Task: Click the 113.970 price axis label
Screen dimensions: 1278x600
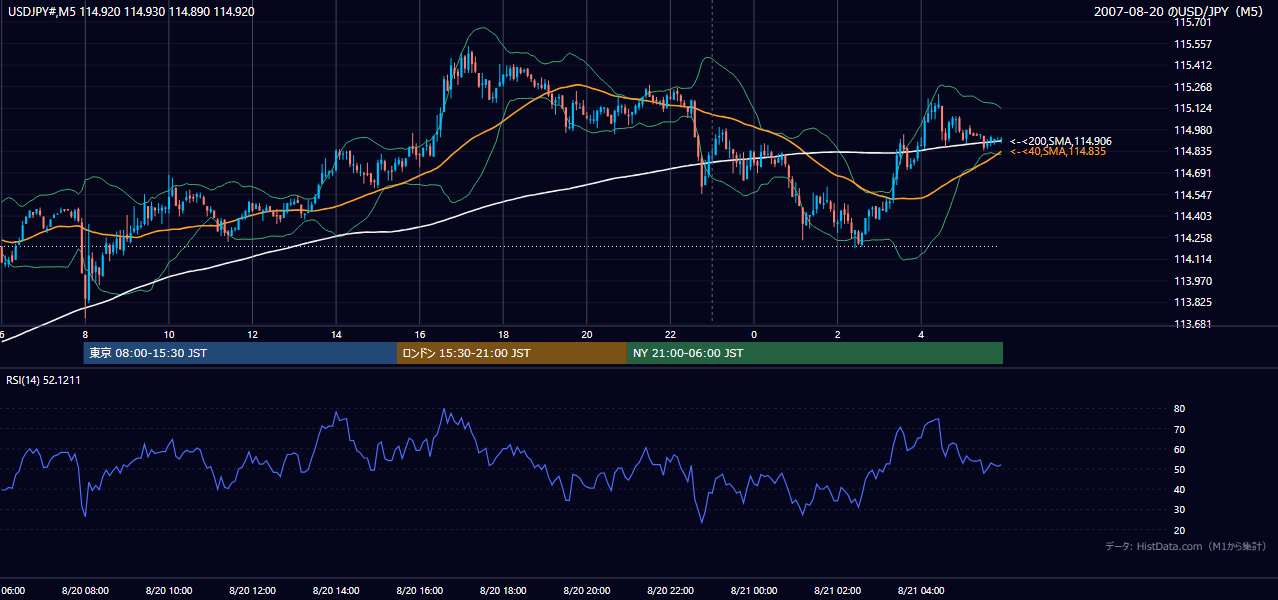Action: 1192,281
